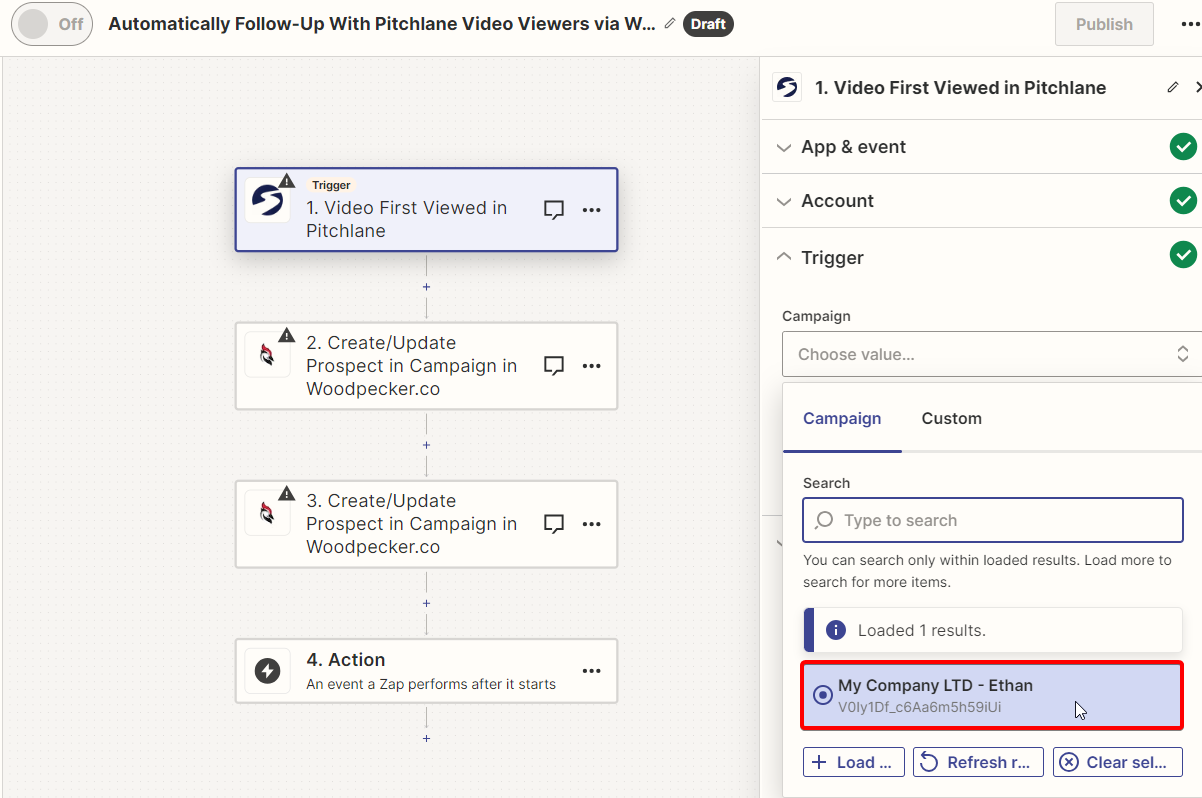1202x798 pixels.
Task: Click warning icon on step 2
Action: pyautogui.click(x=287, y=335)
